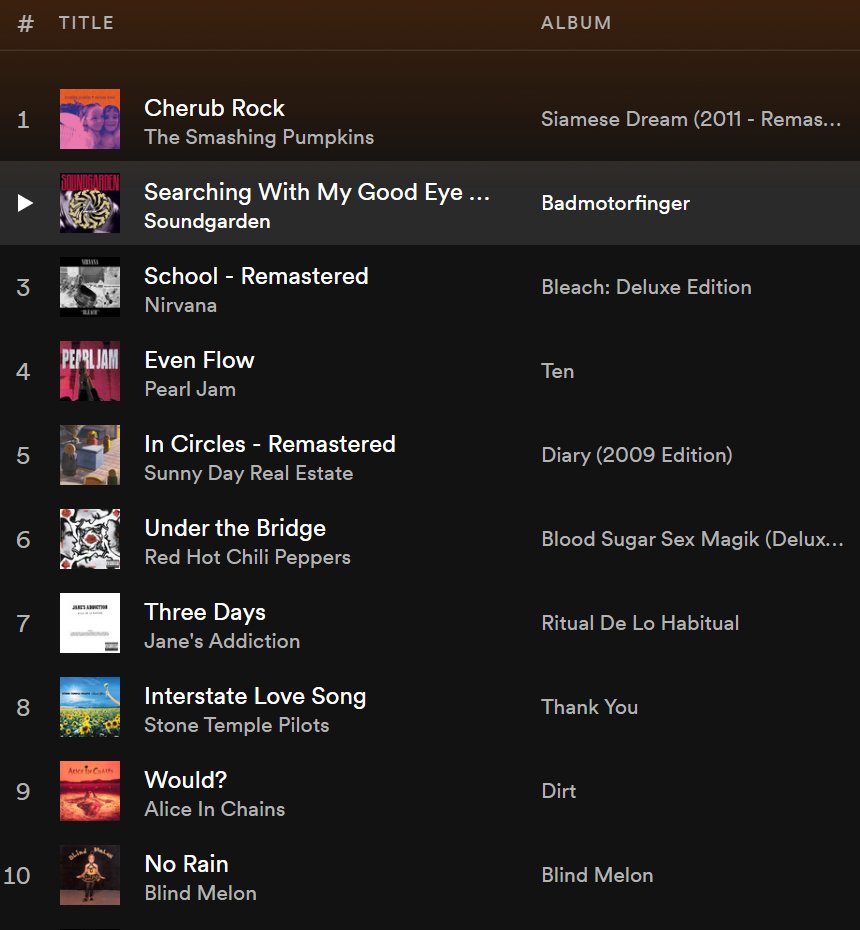The width and height of the screenshot is (860, 930).
Task: Select Under the Bridge song title
Action: pos(235,528)
